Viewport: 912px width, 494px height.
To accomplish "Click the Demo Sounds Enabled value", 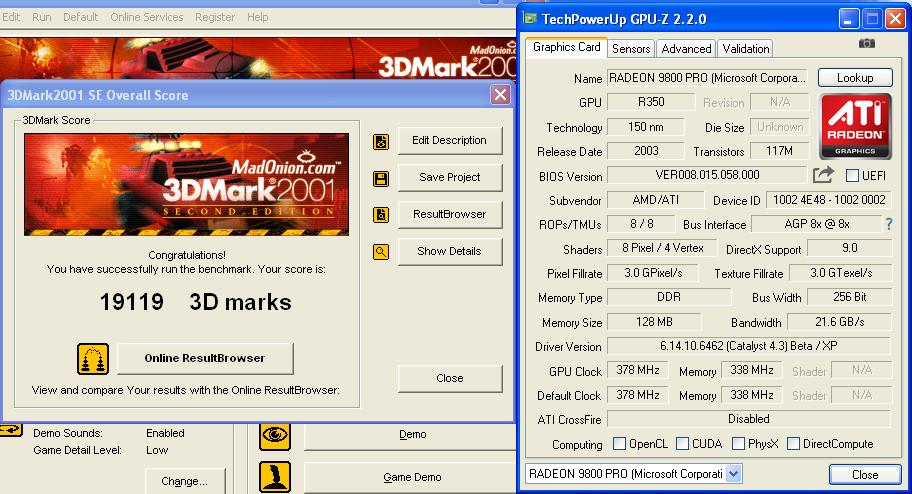I will pyautogui.click(x=165, y=433).
